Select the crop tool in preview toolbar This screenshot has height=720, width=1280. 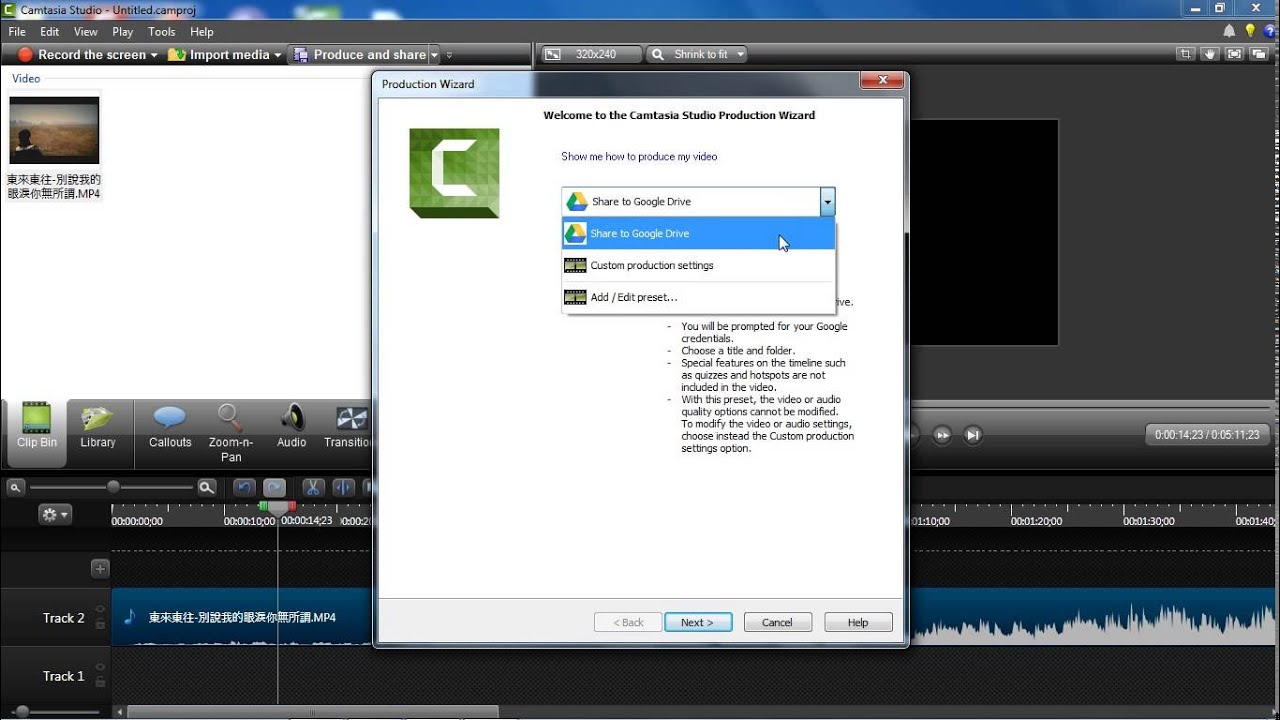1185,55
